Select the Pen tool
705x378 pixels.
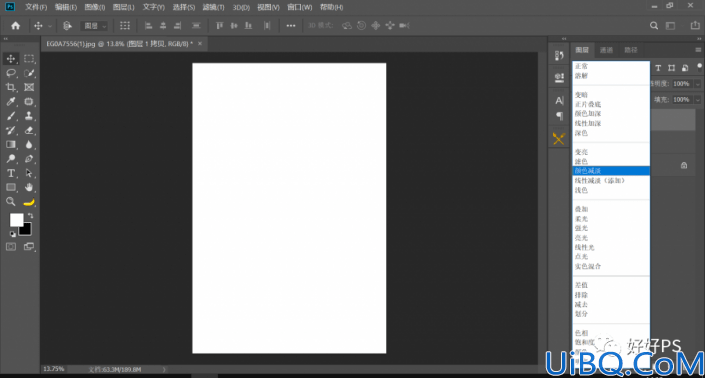(x=29, y=159)
